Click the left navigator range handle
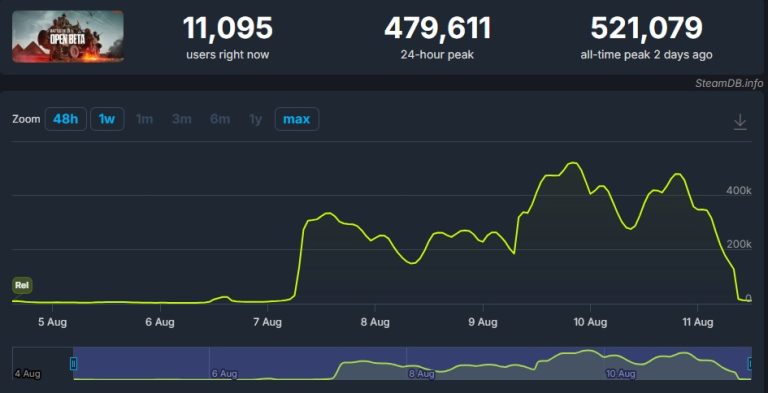Screen dimensions: 768x393 (73, 364)
